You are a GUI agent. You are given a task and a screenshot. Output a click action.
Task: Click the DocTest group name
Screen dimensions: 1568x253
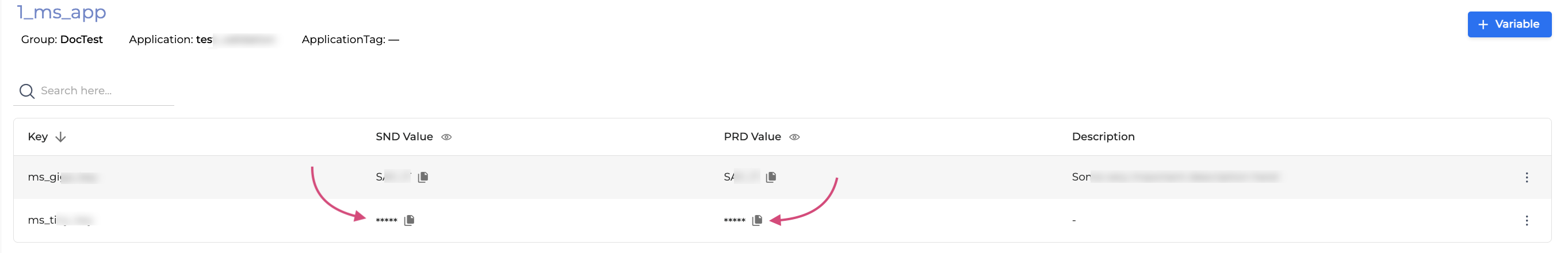tap(82, 40)
